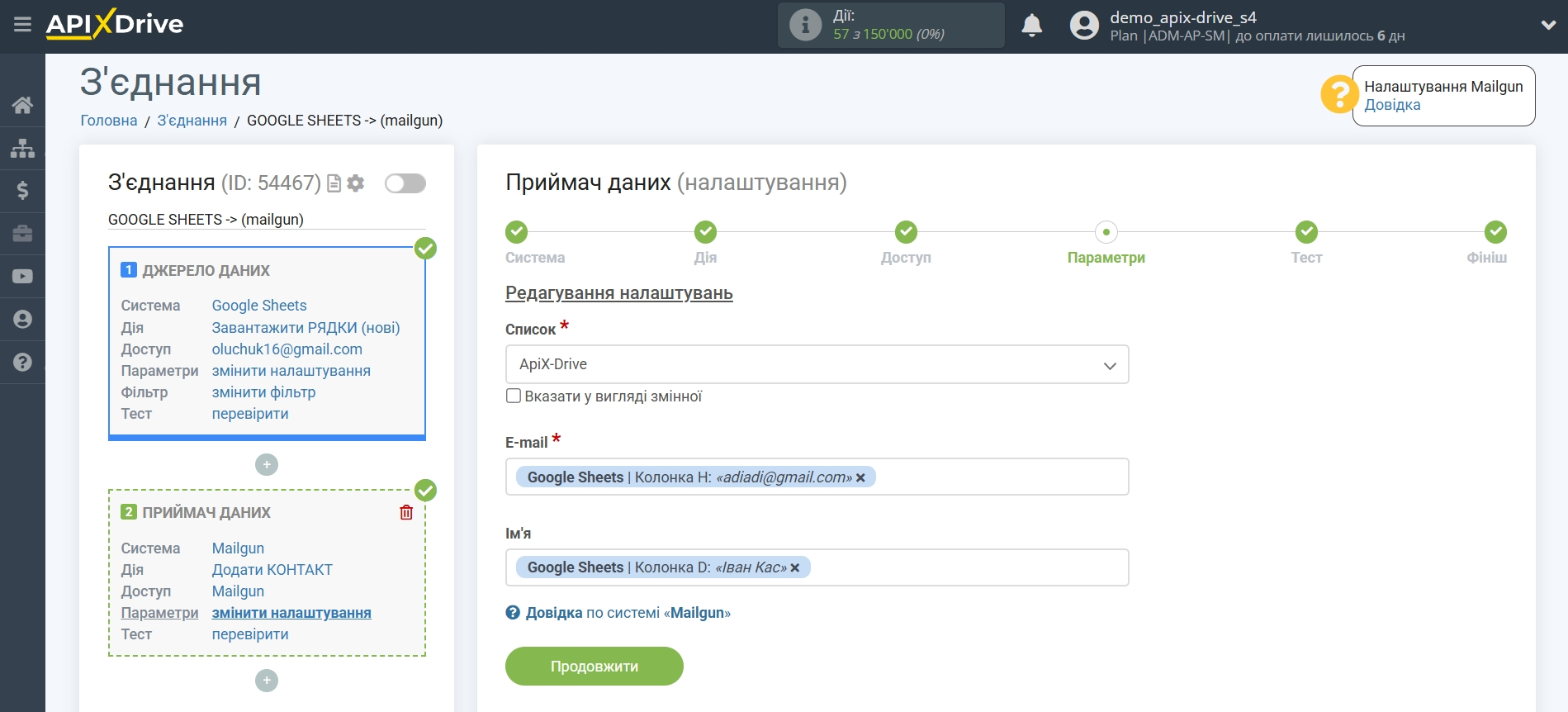This screenshot has width=1568, height=712.
Task: Go to the Дія step
Action: (x=705, y=232)
